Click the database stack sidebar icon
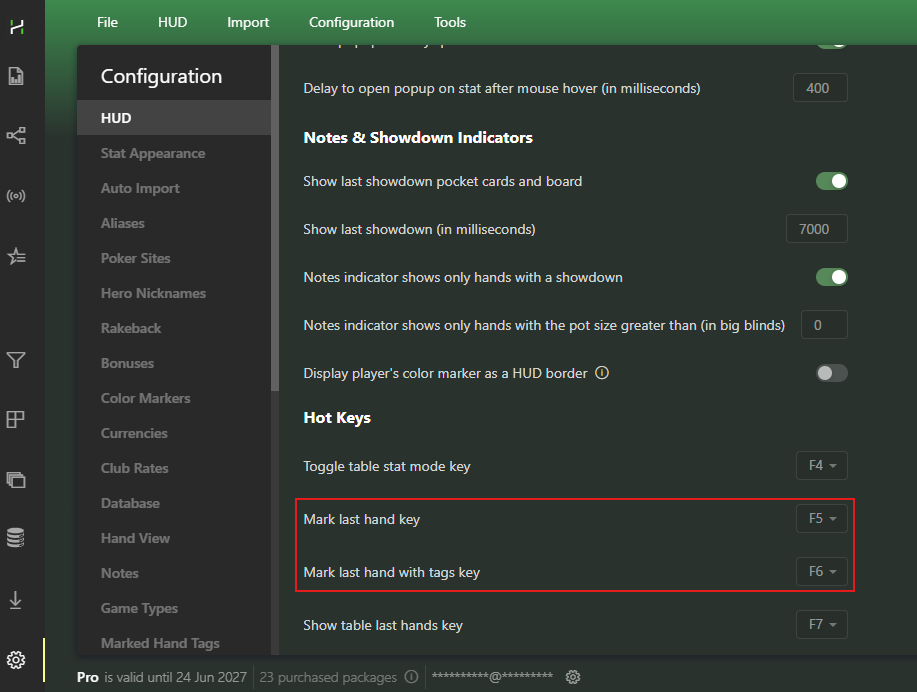Image resolution: width=917 pixels, height=692 pixels. click(16, 538)
